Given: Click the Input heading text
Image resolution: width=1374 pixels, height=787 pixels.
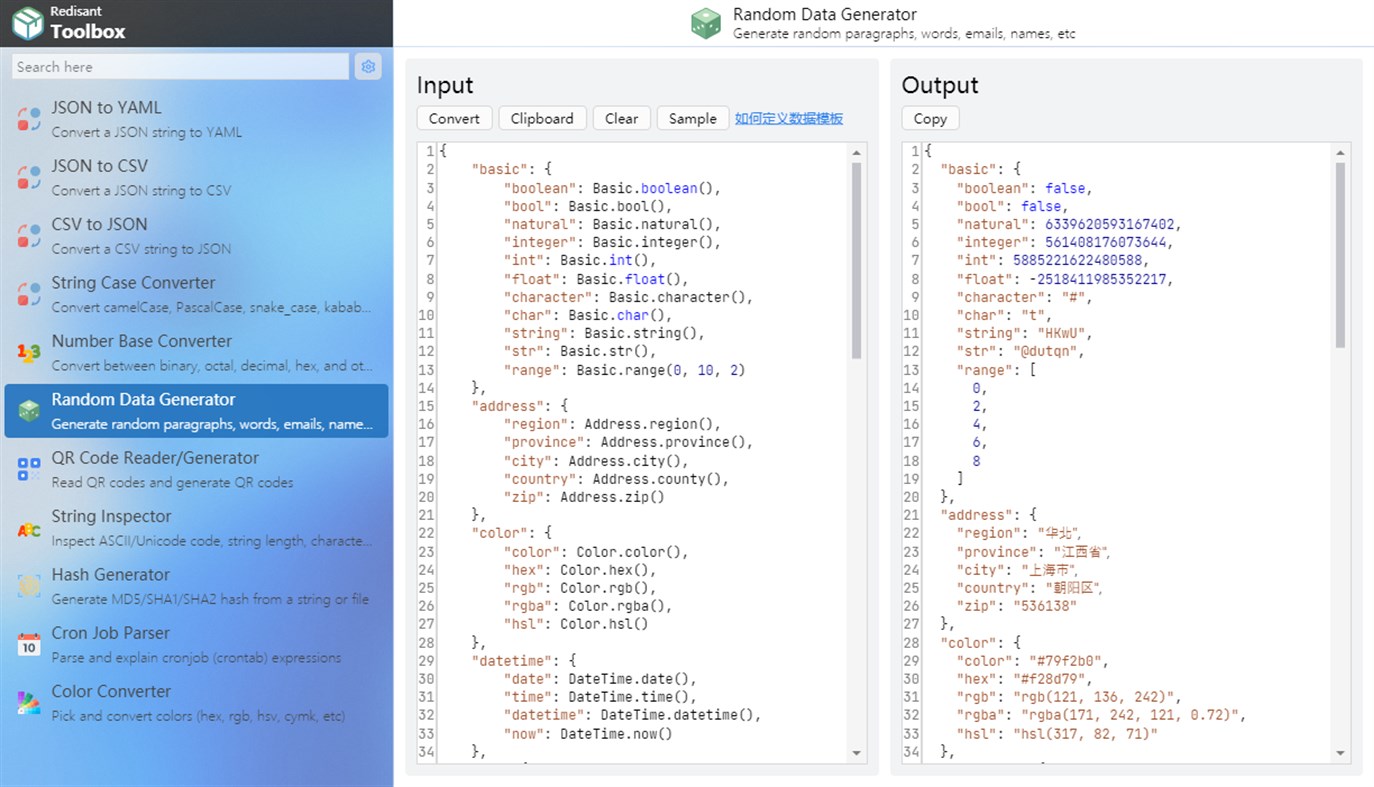Looking at the screenshot, I should point(445,85).
